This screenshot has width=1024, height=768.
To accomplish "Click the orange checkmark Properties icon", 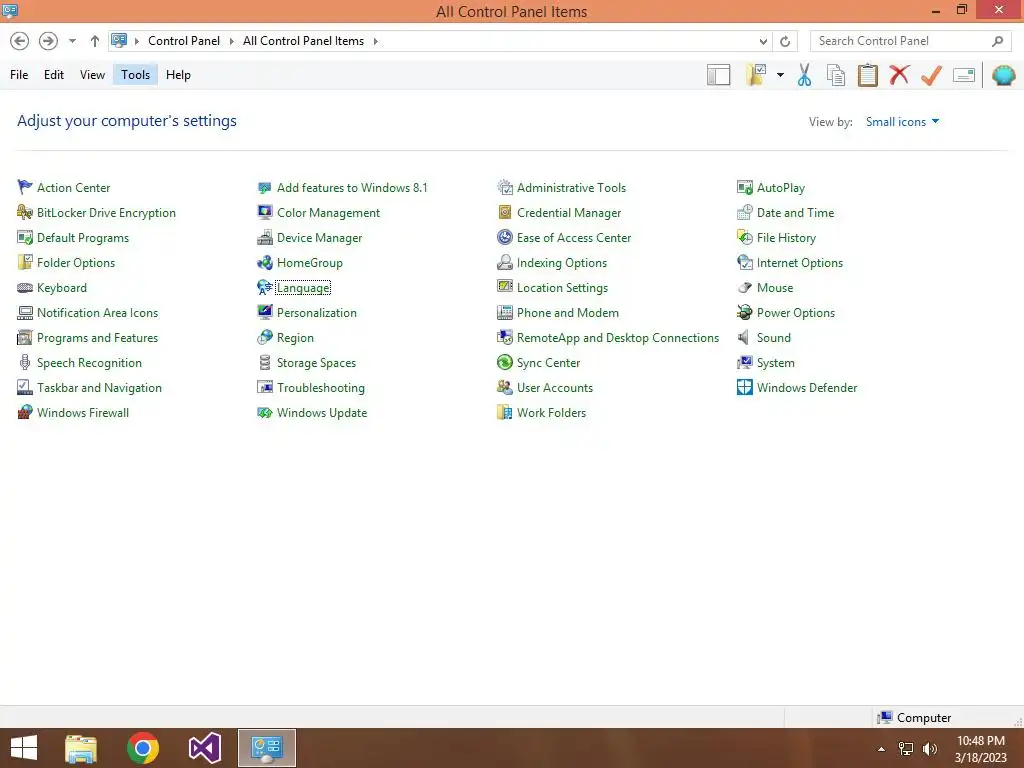I will [931, 75].
